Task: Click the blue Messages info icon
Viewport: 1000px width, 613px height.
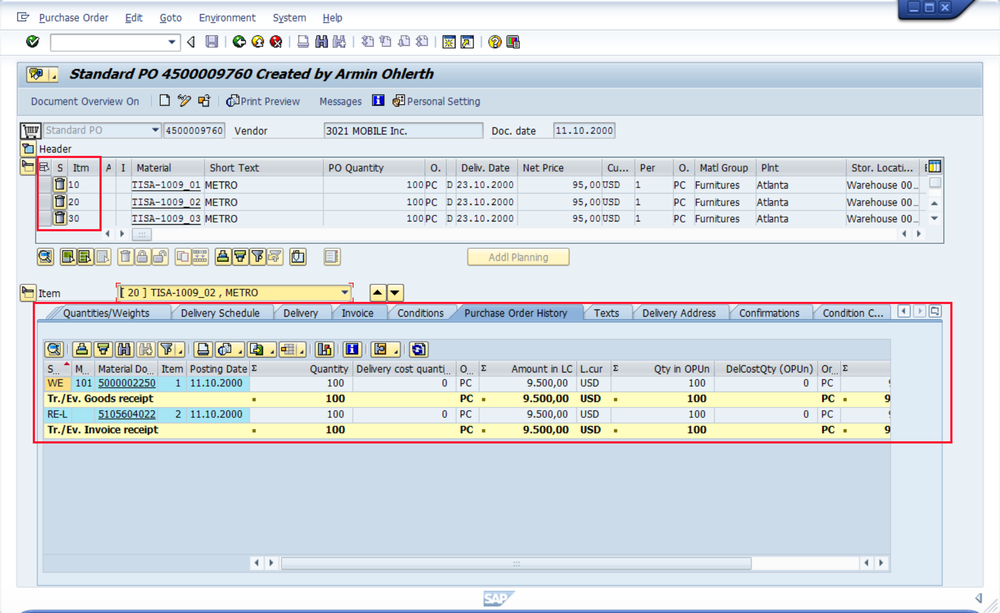Action: click(378, 100)
